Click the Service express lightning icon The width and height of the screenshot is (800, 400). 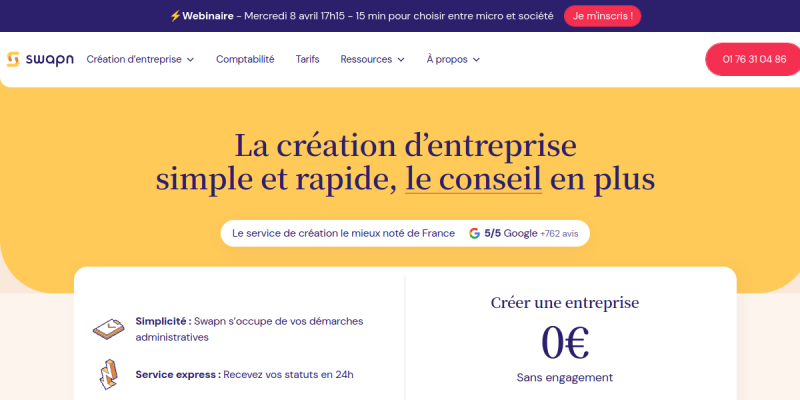click(108, 374)
